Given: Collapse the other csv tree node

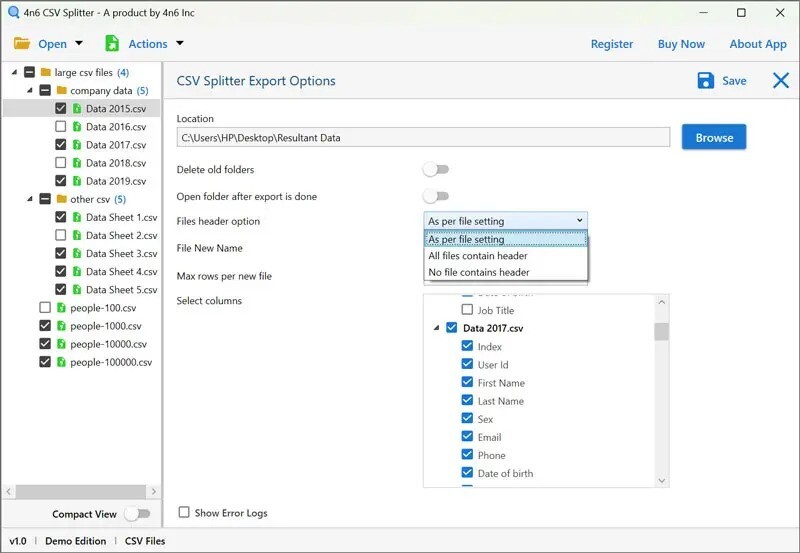Looking at the screenshot, I should pos(30,199).
